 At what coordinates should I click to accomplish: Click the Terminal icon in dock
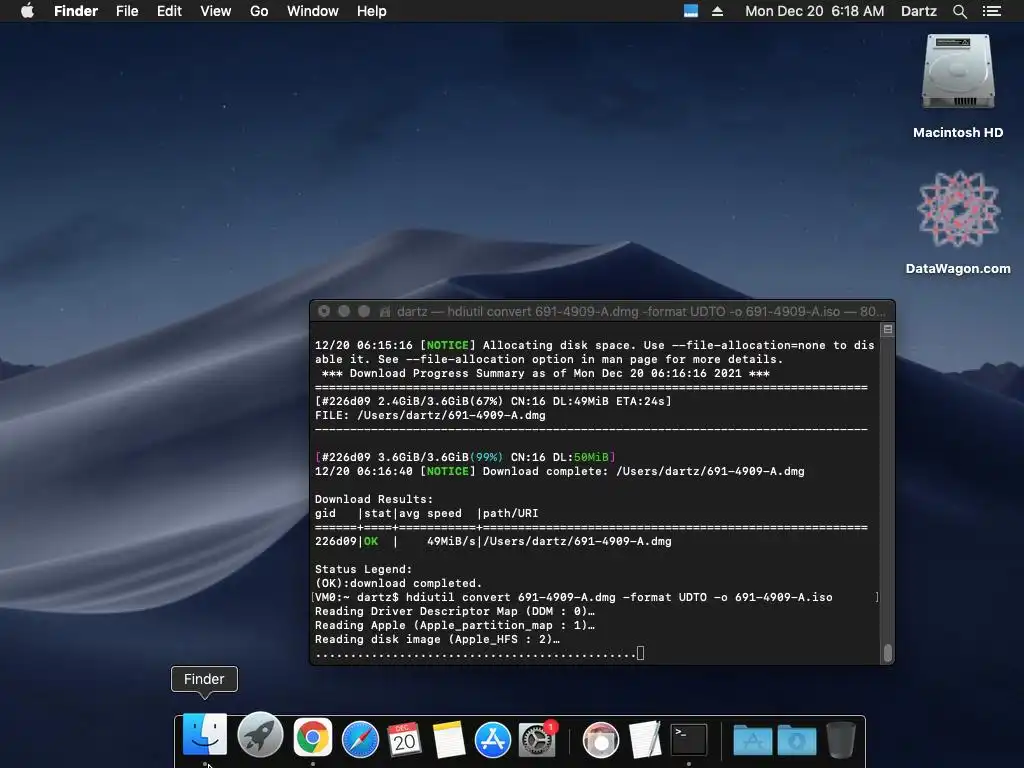[x=689, y=740]
